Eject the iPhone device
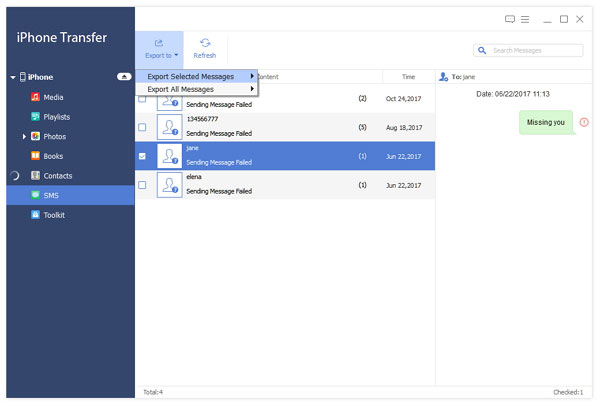 pos(124,77)
